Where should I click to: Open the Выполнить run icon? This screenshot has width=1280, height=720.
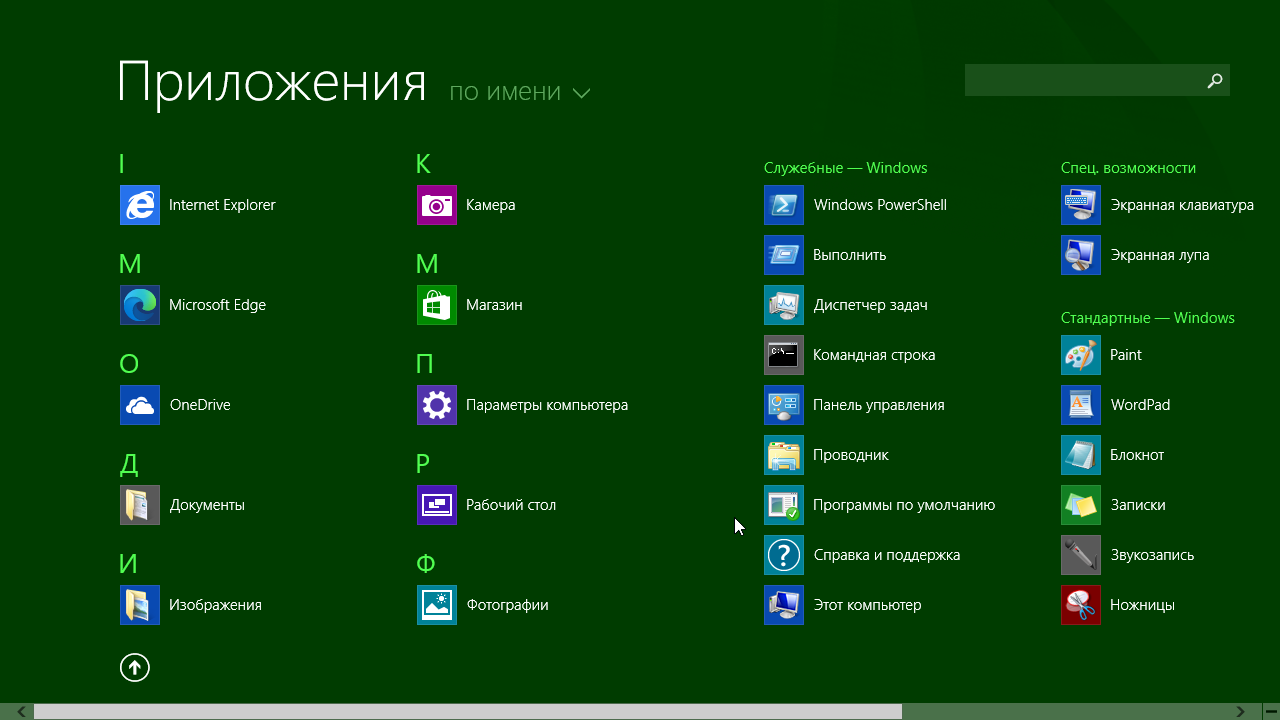coord(784,255)
